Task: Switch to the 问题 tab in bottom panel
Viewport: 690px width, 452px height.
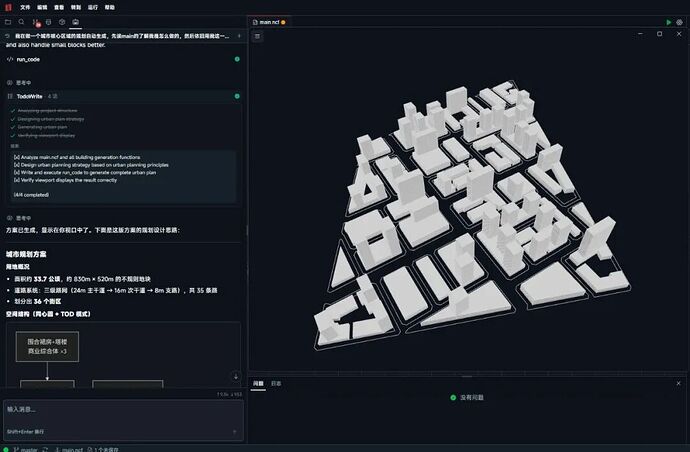Action: pyautogui.click(x=258, y=383)
